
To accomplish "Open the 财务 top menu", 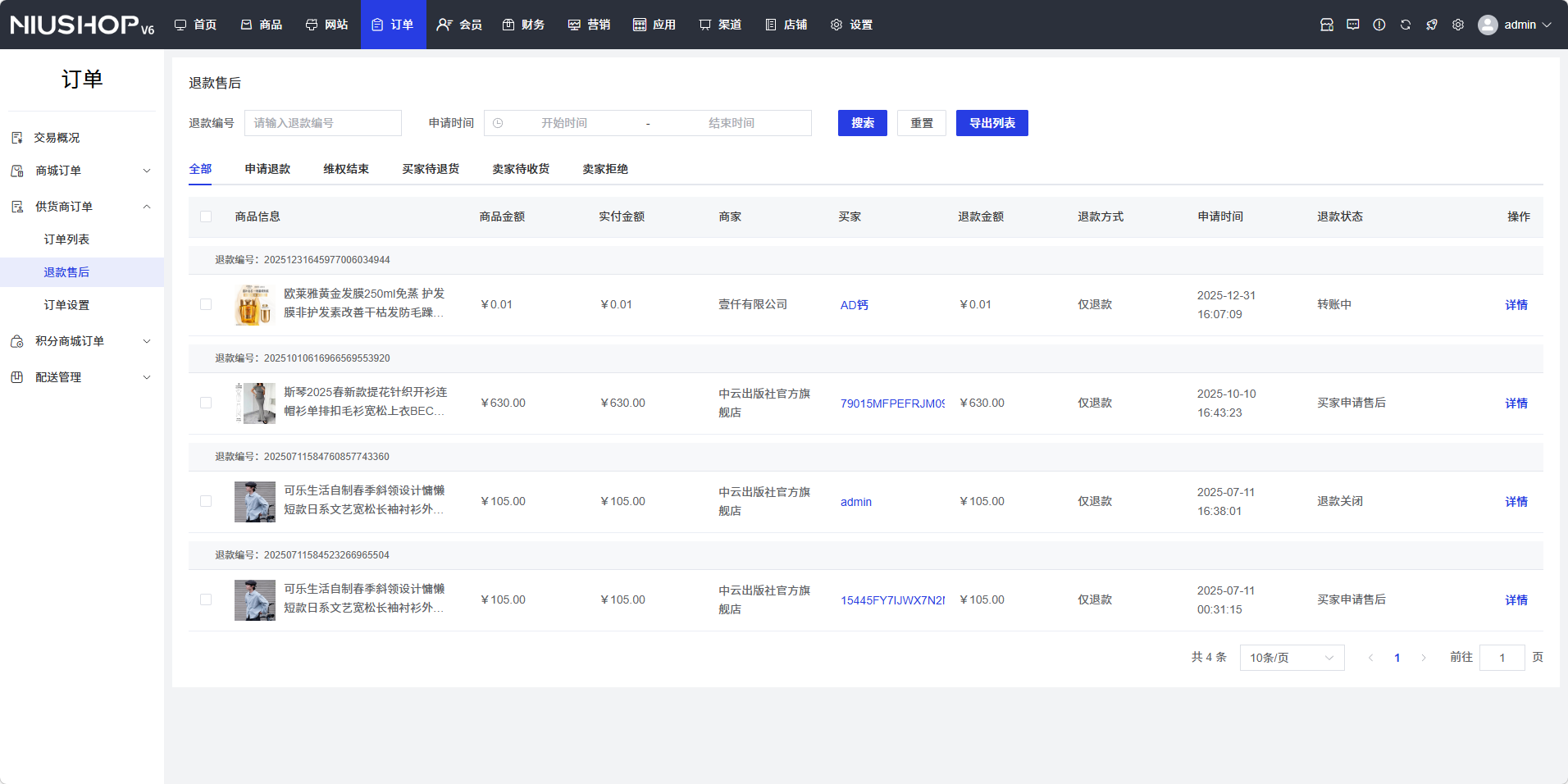I will [523, 25].
